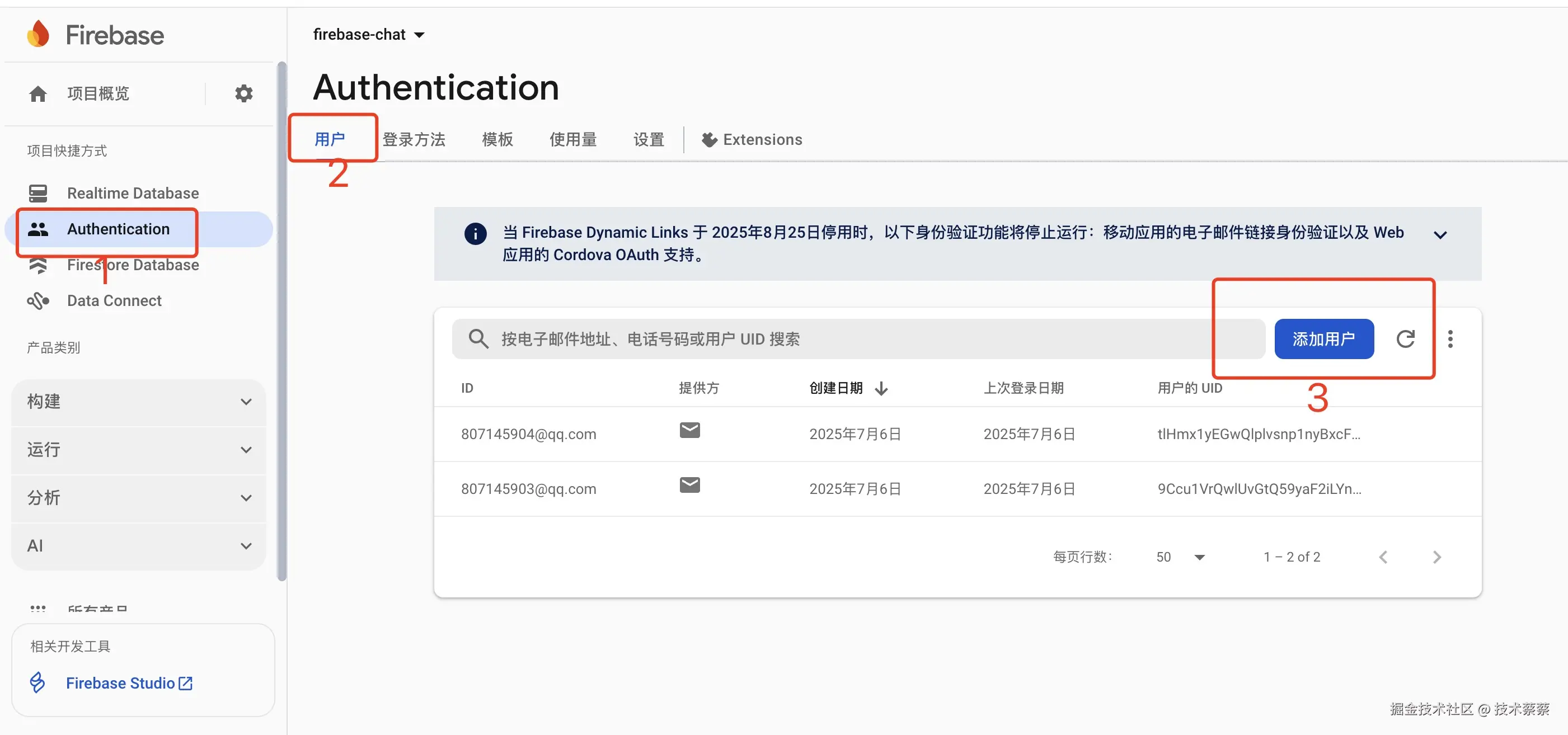1568x735 pixels.
Task: Go to next page of users
Action: point(1436,557)
